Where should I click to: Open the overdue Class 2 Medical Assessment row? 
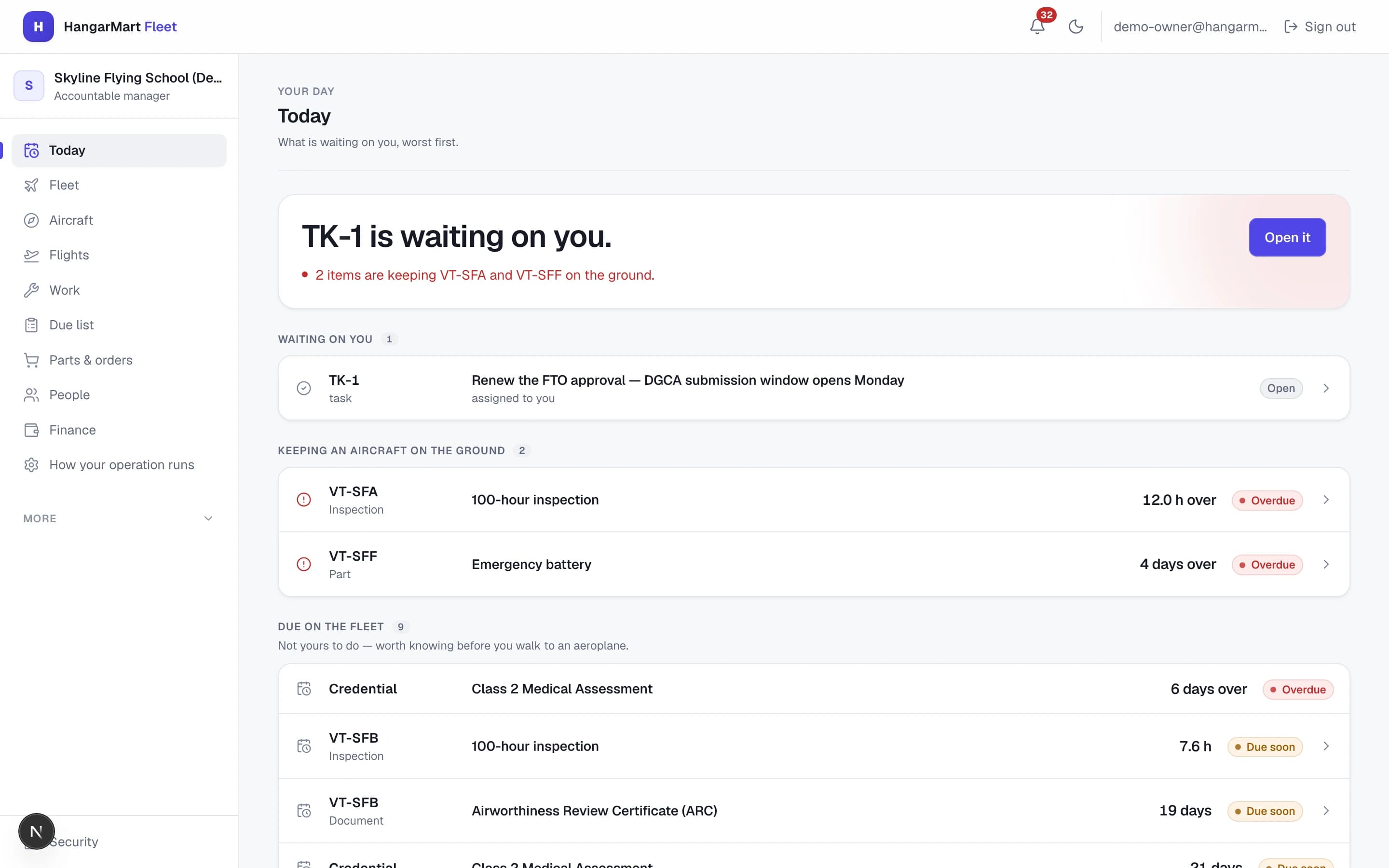[x=814, y=689]
